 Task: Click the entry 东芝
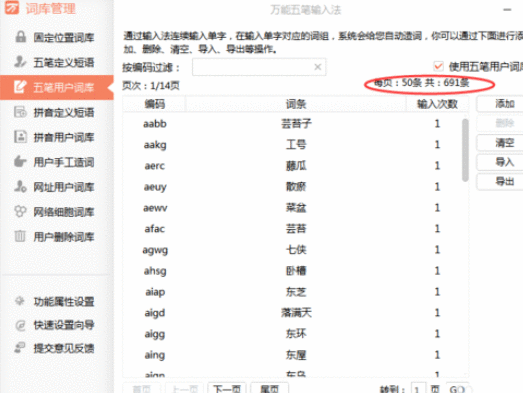click(296, 292)
